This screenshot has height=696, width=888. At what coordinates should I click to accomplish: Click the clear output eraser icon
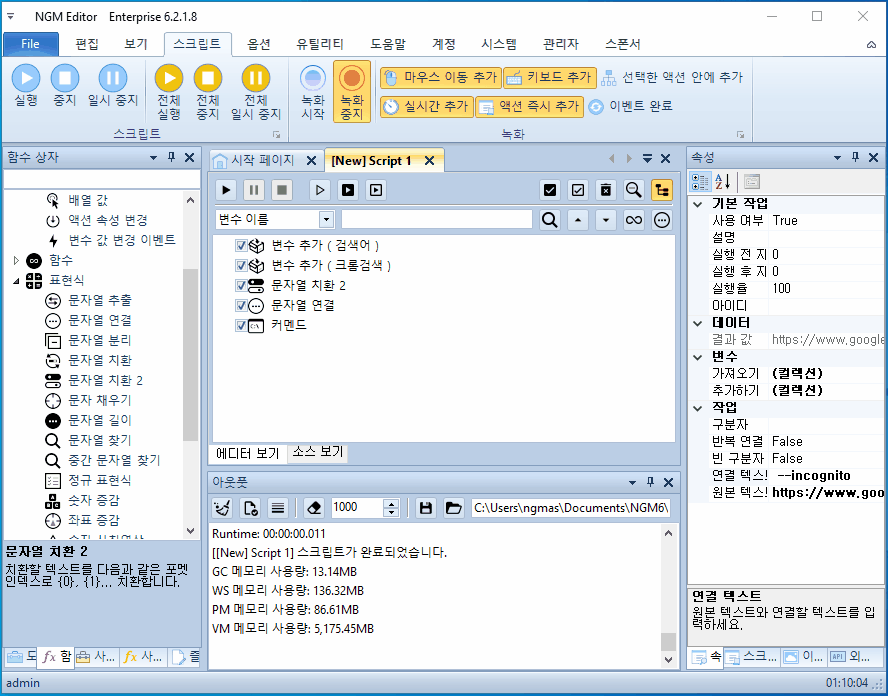(x=314, y=508)
